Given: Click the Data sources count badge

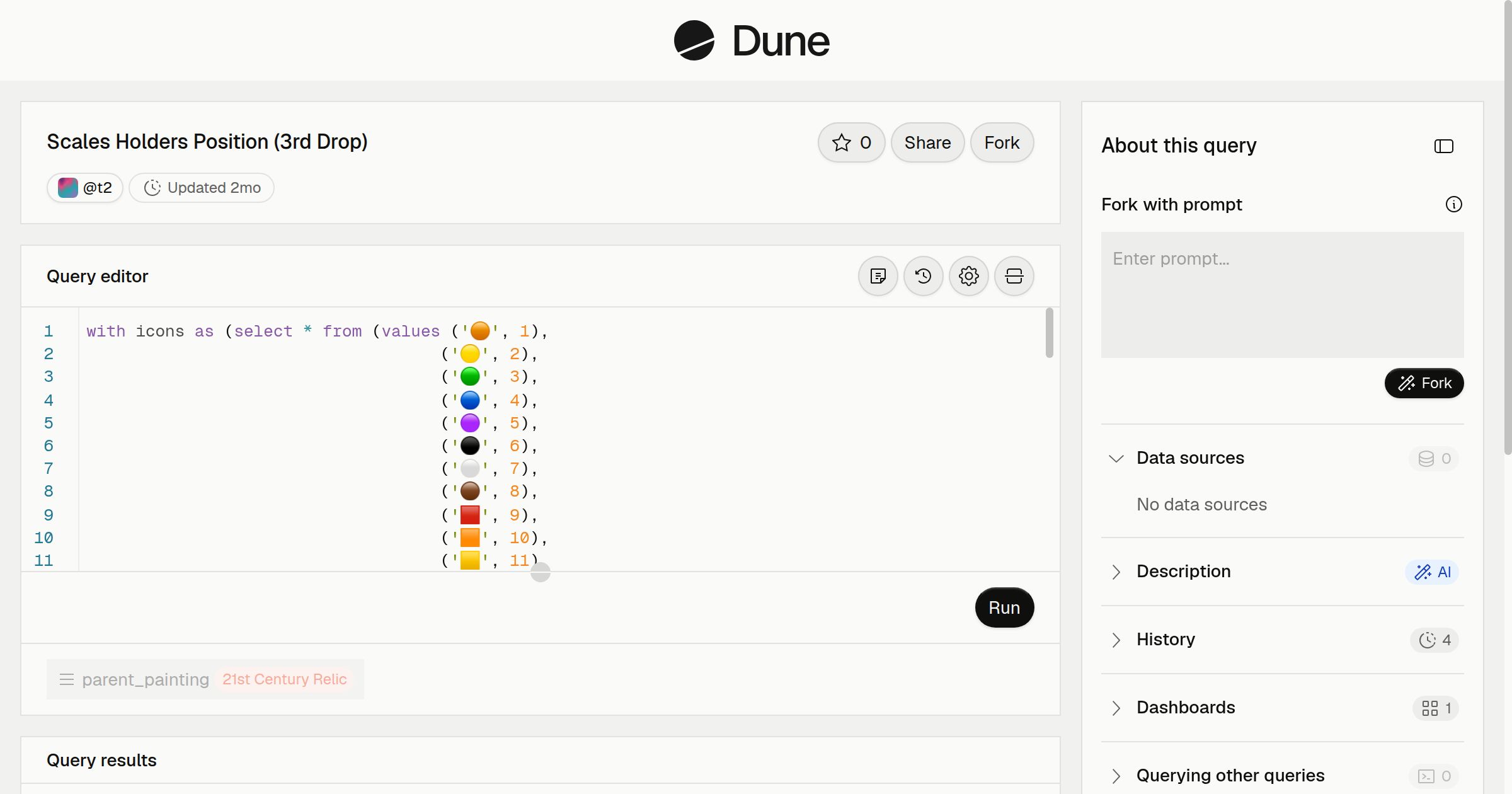Looking at the screenshot, I should click(1434, 458).
